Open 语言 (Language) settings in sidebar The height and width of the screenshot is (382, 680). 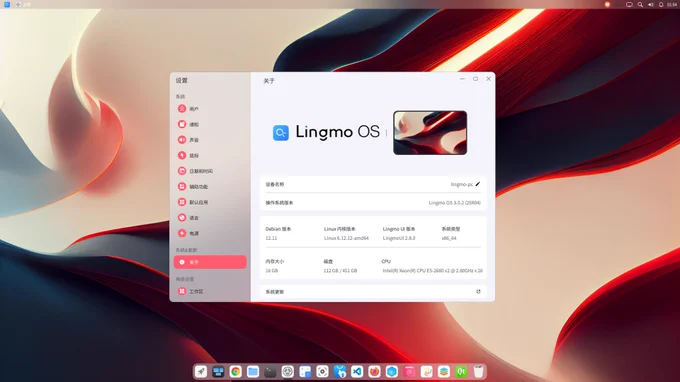pyautogui.click(x=210, y=218)
